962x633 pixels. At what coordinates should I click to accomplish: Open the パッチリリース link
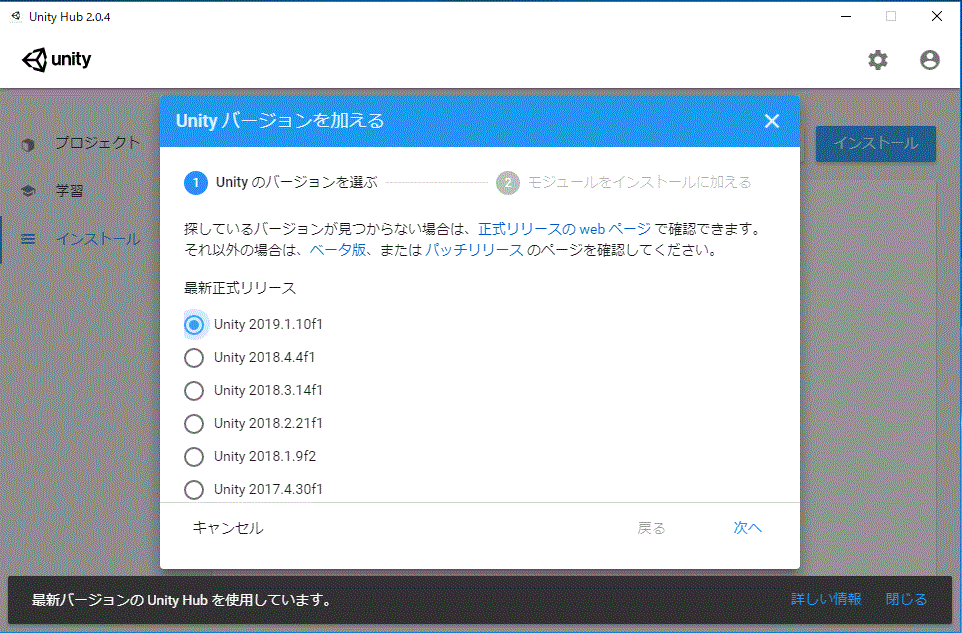point(474,250)
